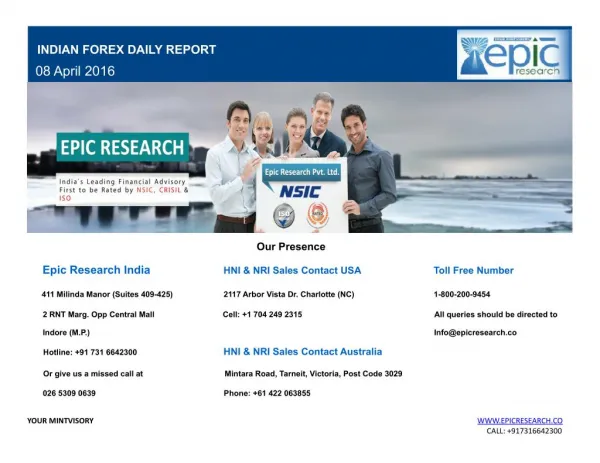Click '2 RNT Marg. Opp Central Mall' line
This screenshot has height=463, width=600.
coord(99,315)
